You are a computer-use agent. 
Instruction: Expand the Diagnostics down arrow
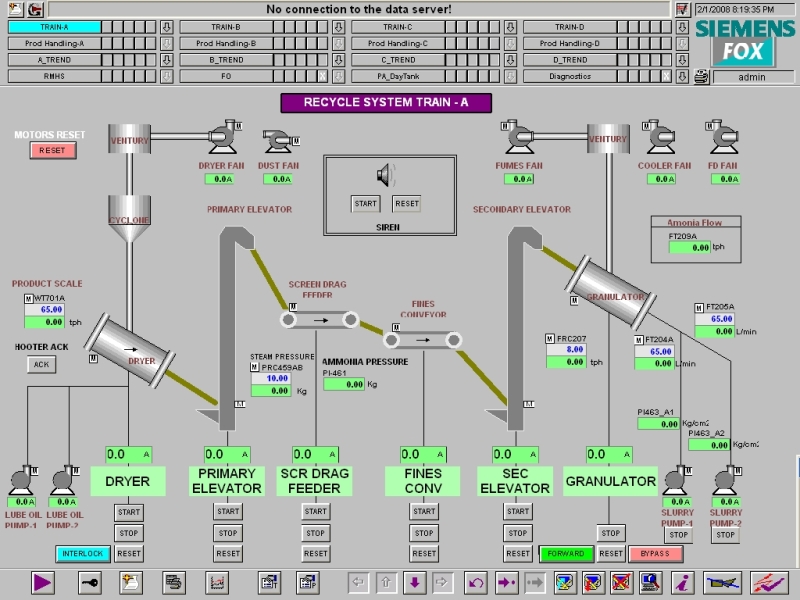[682, 77]
